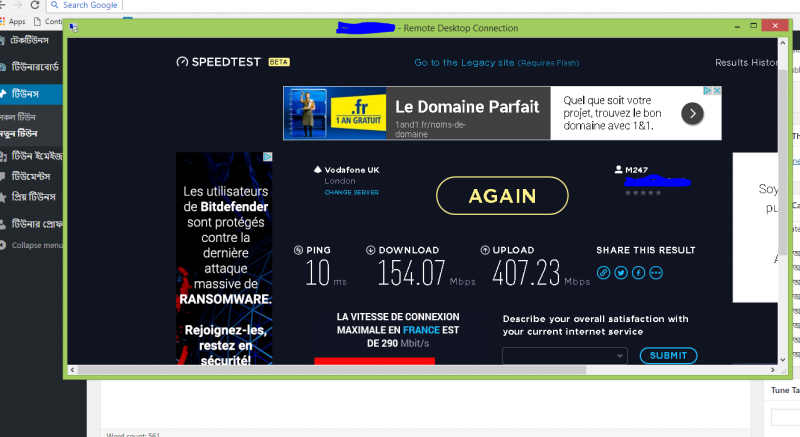Image resolution: width=800 pixels, height=437 pixels.
Task: Click the AdChoices icon on the top banner ad
Action: pos(708,90)
